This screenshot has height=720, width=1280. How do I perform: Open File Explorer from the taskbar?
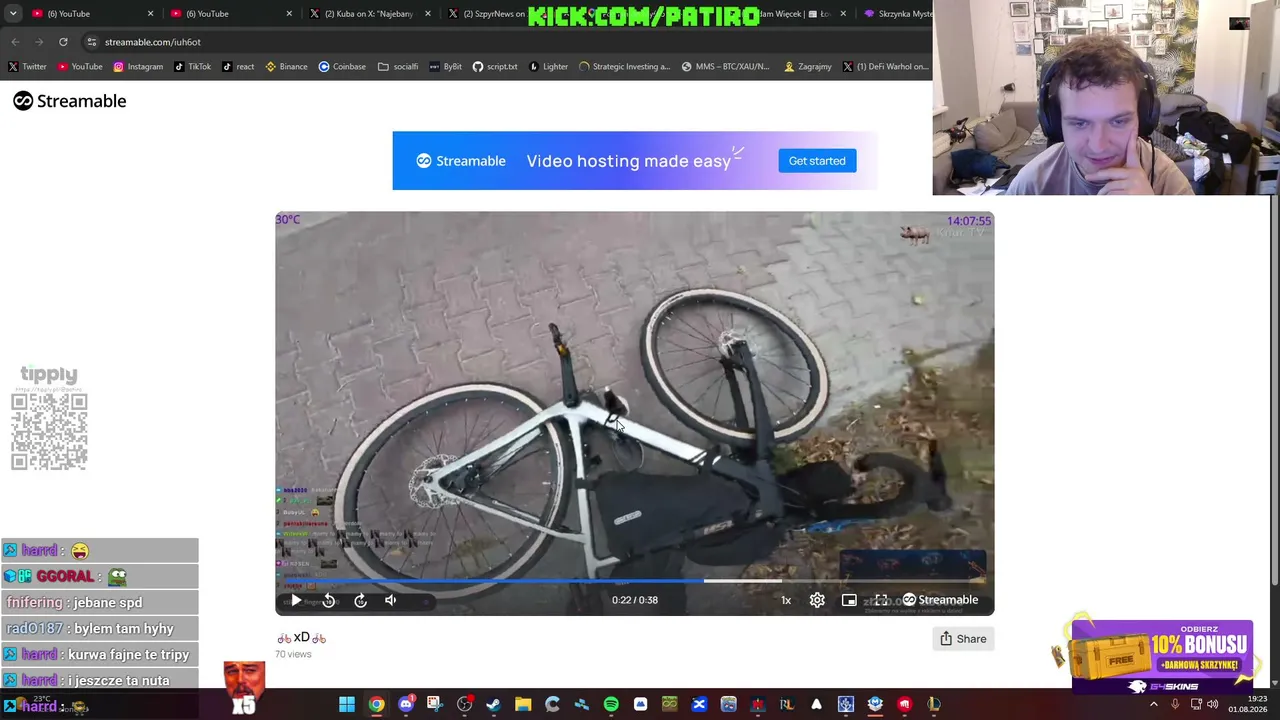pyautogui.click(x=523, y=705)
